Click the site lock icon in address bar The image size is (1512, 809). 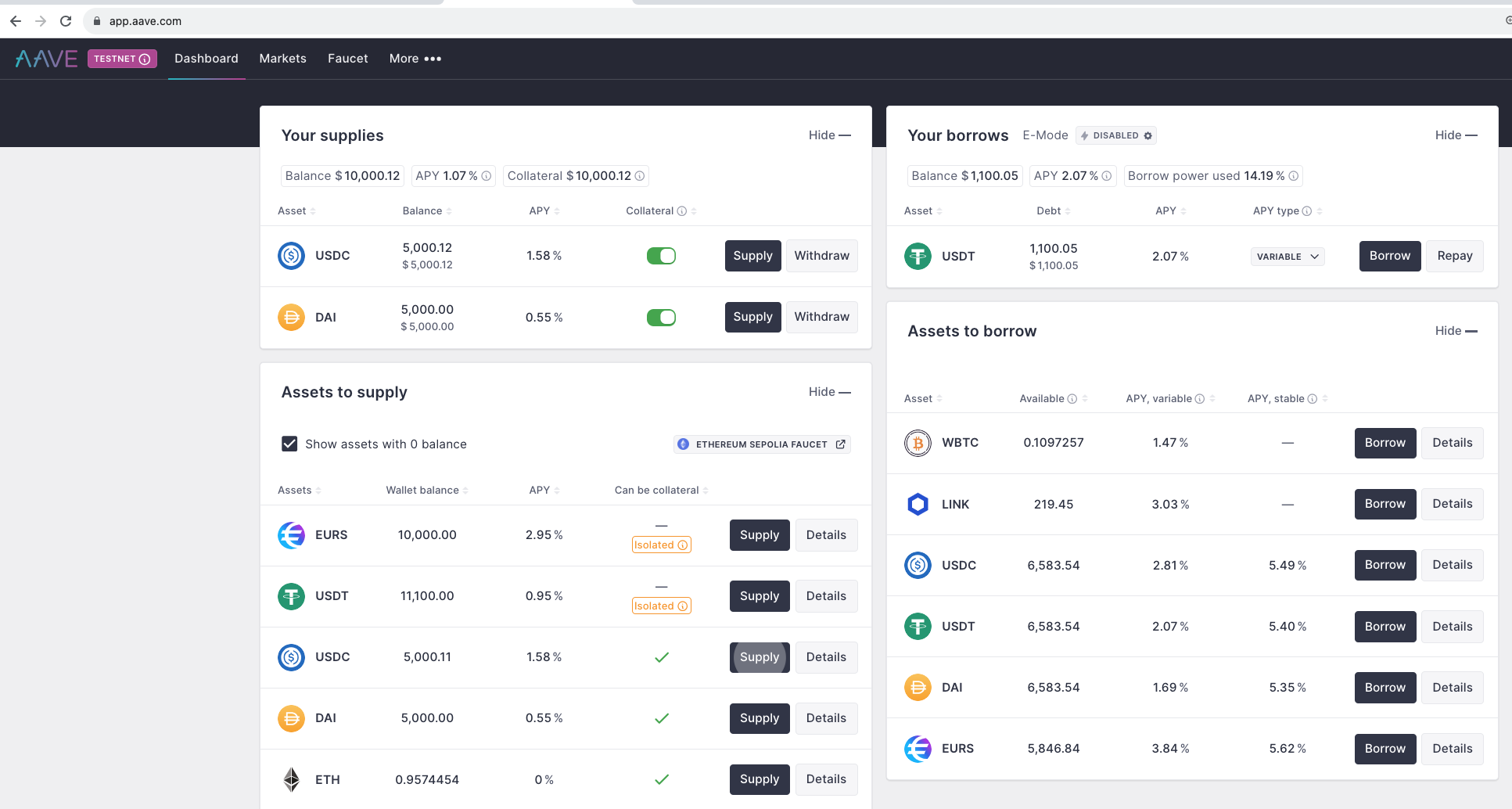97,21
